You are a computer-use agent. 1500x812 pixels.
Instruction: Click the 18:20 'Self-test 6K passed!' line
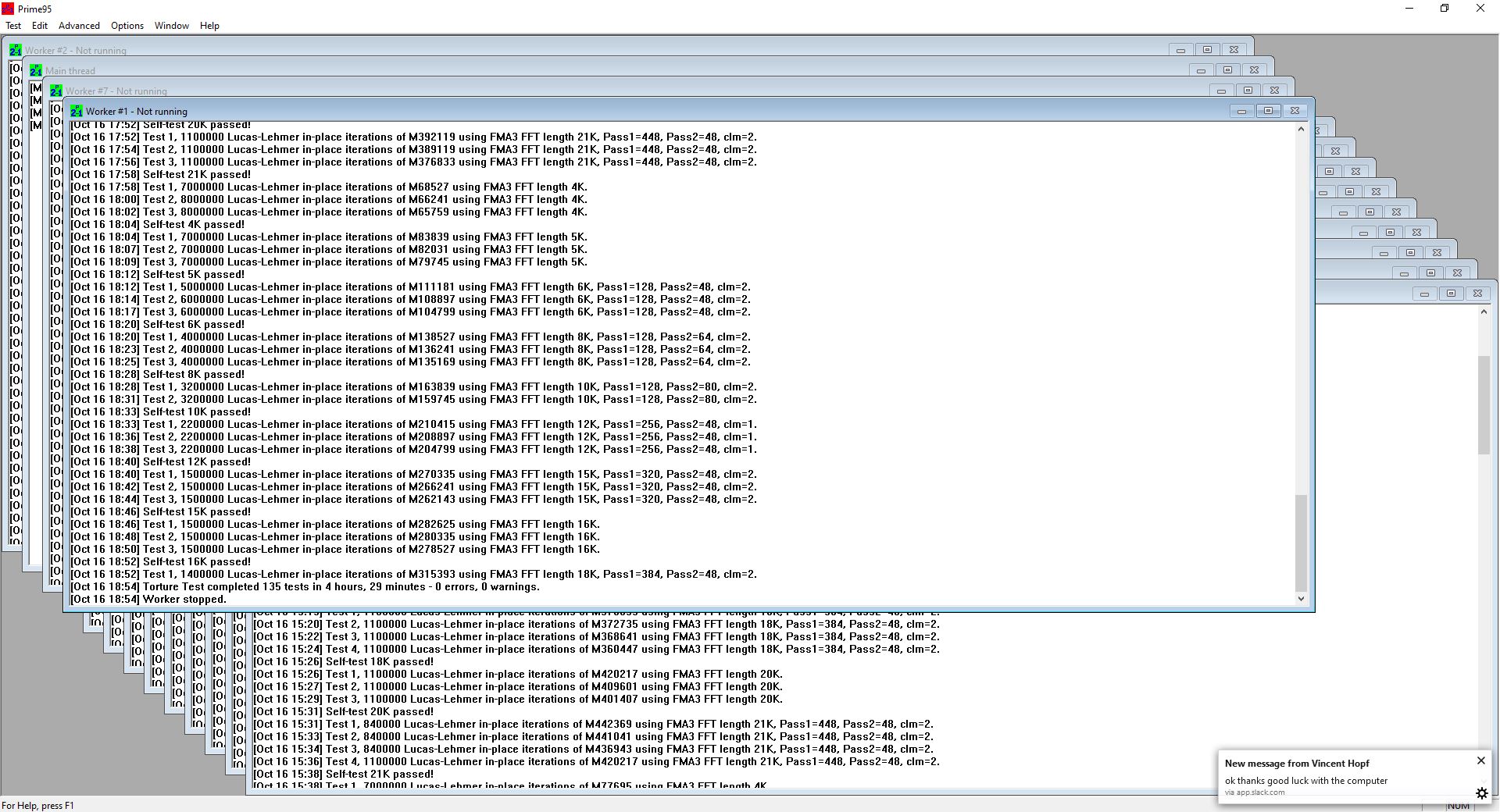157,324
